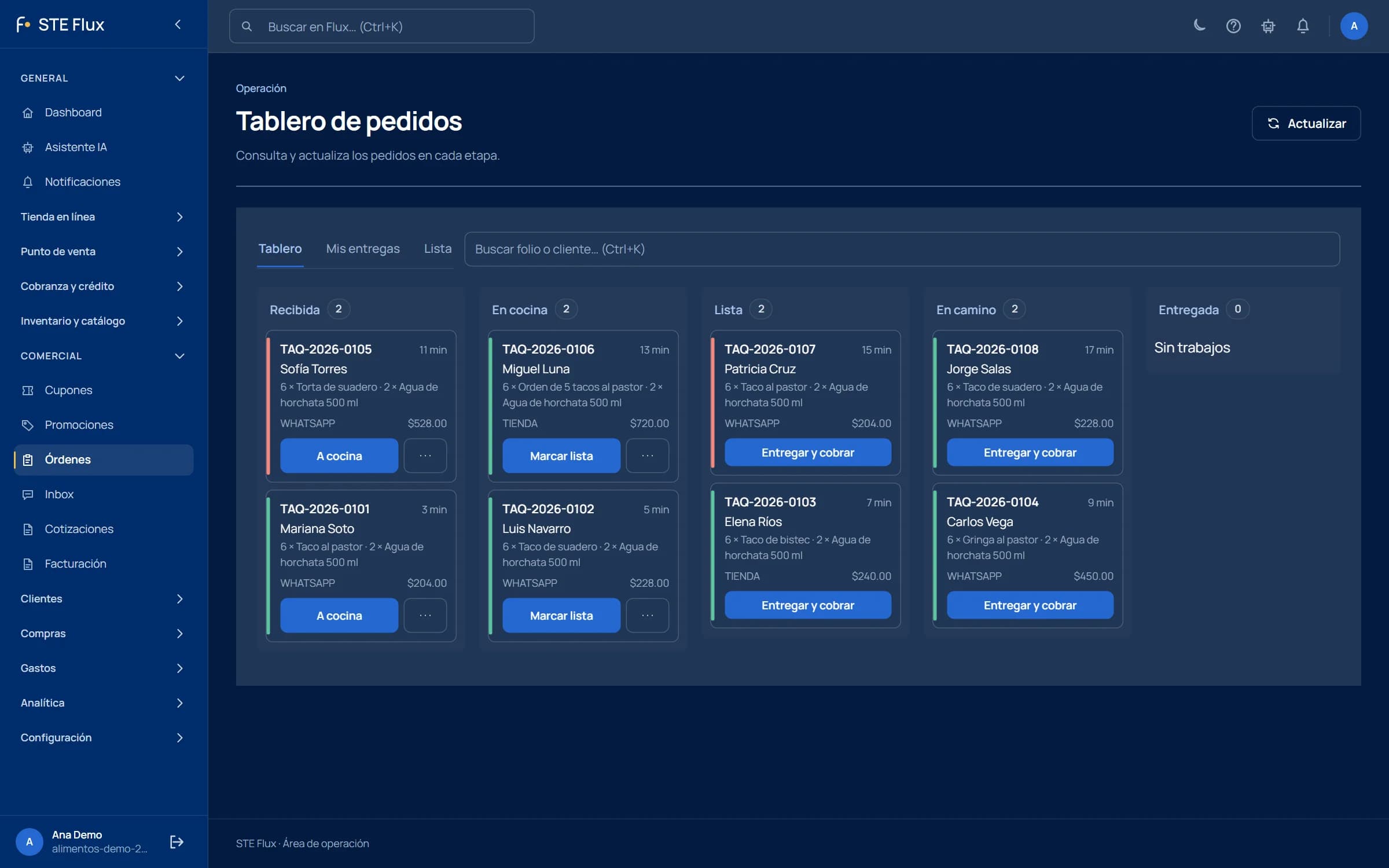Open Cupones in the sidebar
Viewport: 1389px width, 868px height.
coord(104,390)
